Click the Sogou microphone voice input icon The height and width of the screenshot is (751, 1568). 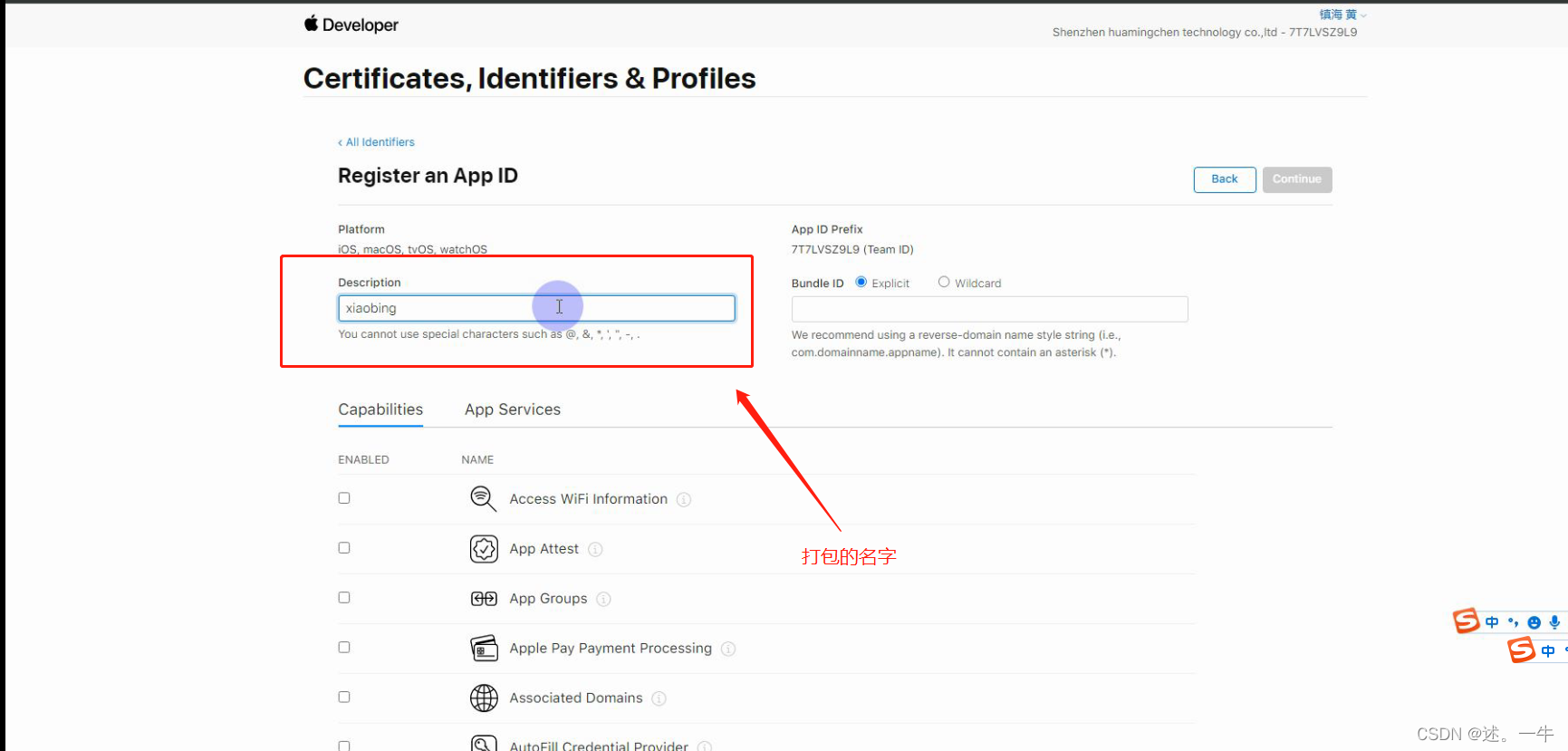click(x=1554, y=622)
